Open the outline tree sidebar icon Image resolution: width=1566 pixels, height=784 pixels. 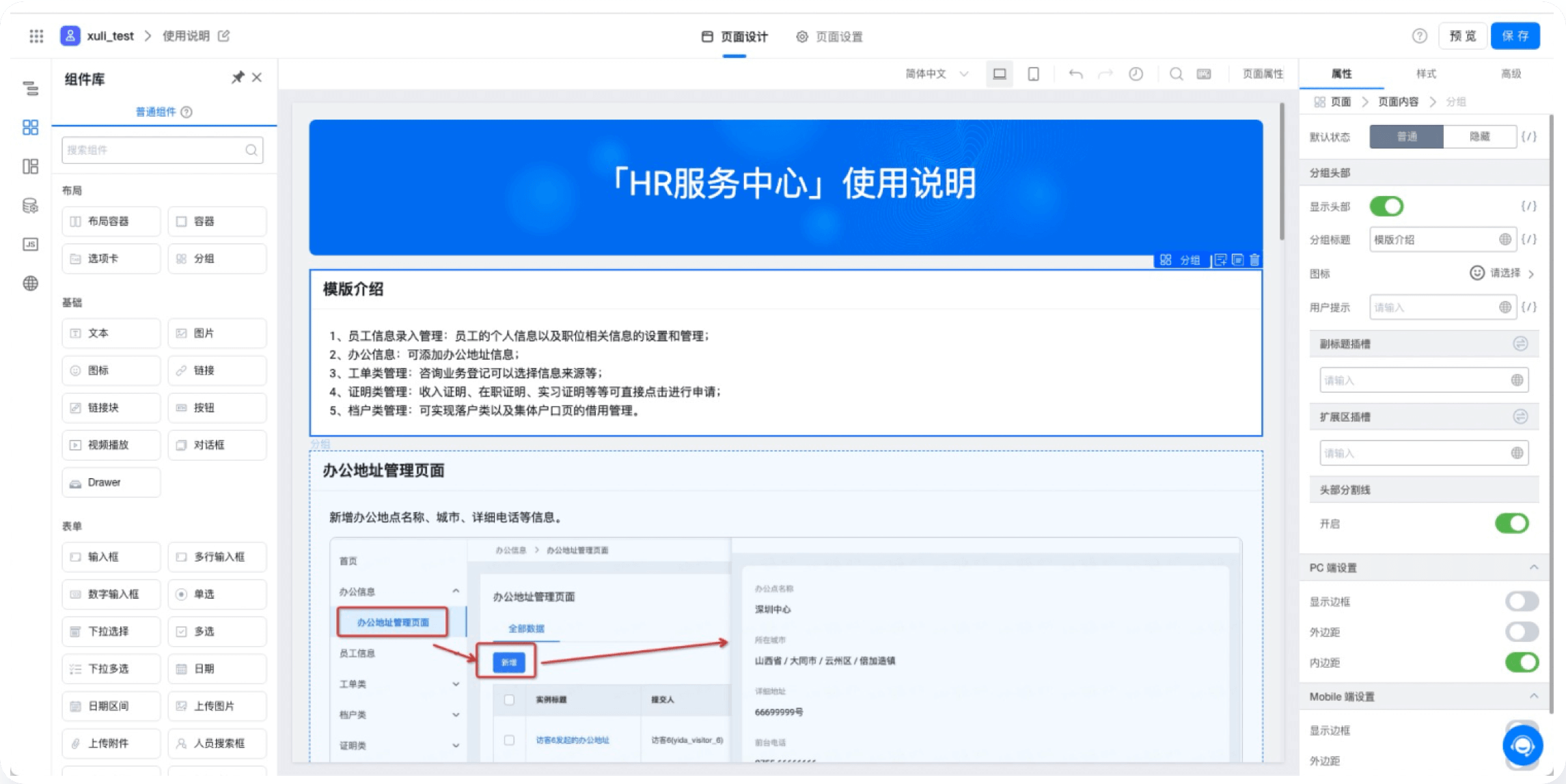[30, 88]
